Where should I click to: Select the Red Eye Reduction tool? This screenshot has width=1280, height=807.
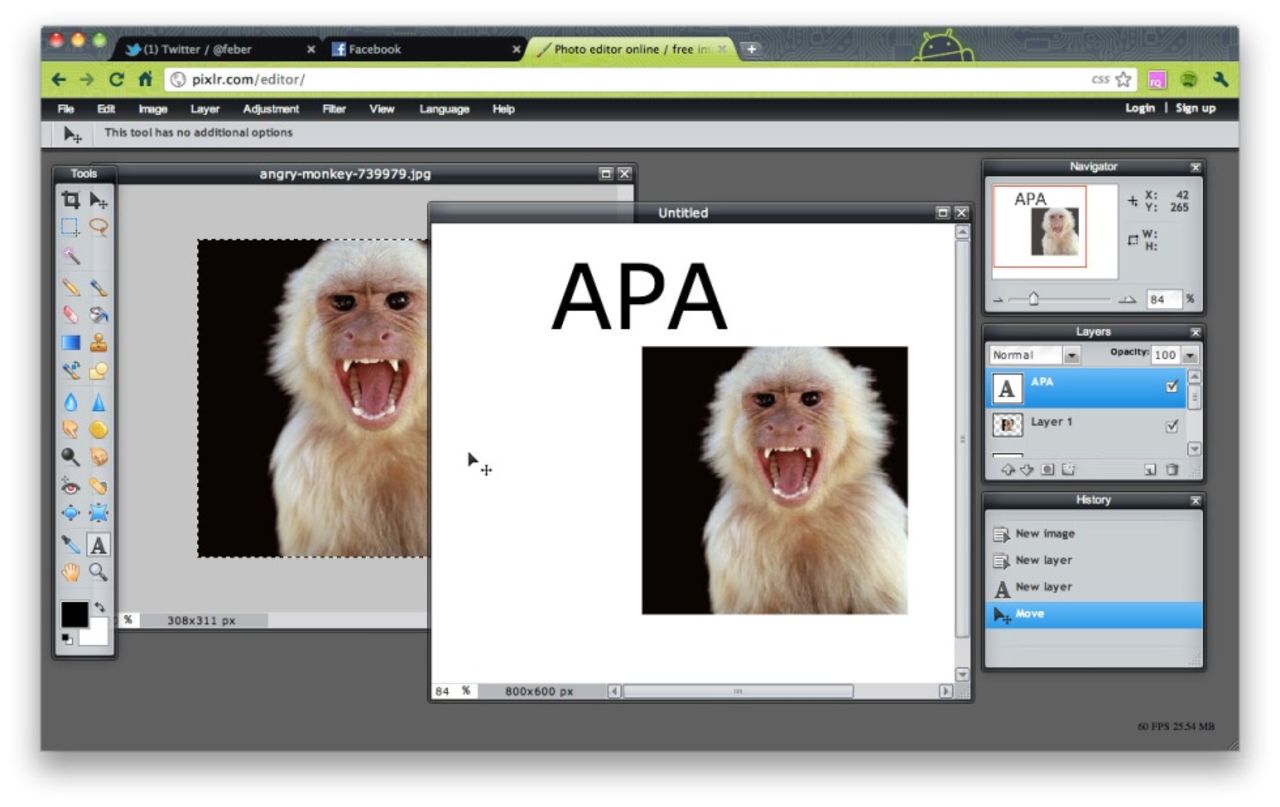[x=70, y=486]
